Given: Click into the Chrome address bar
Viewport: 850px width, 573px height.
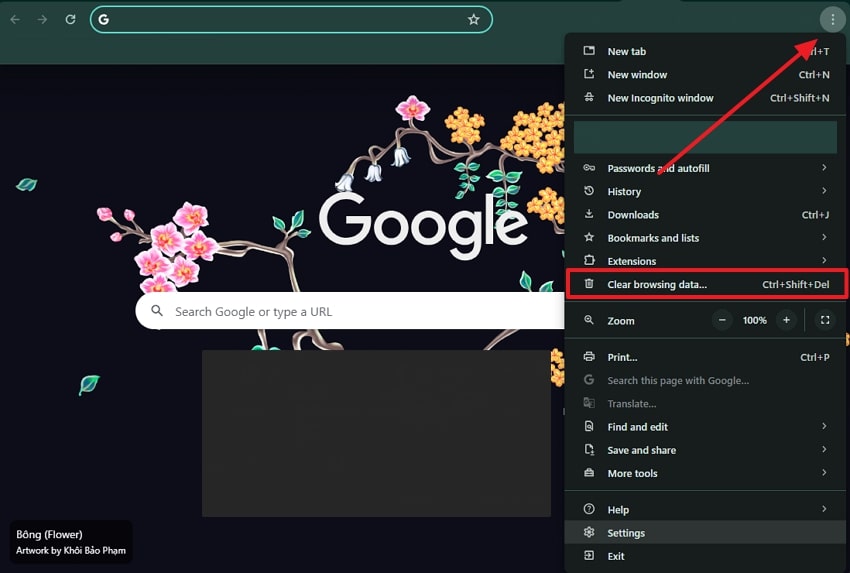Looking at the screenshot, I should coord(291,20).
